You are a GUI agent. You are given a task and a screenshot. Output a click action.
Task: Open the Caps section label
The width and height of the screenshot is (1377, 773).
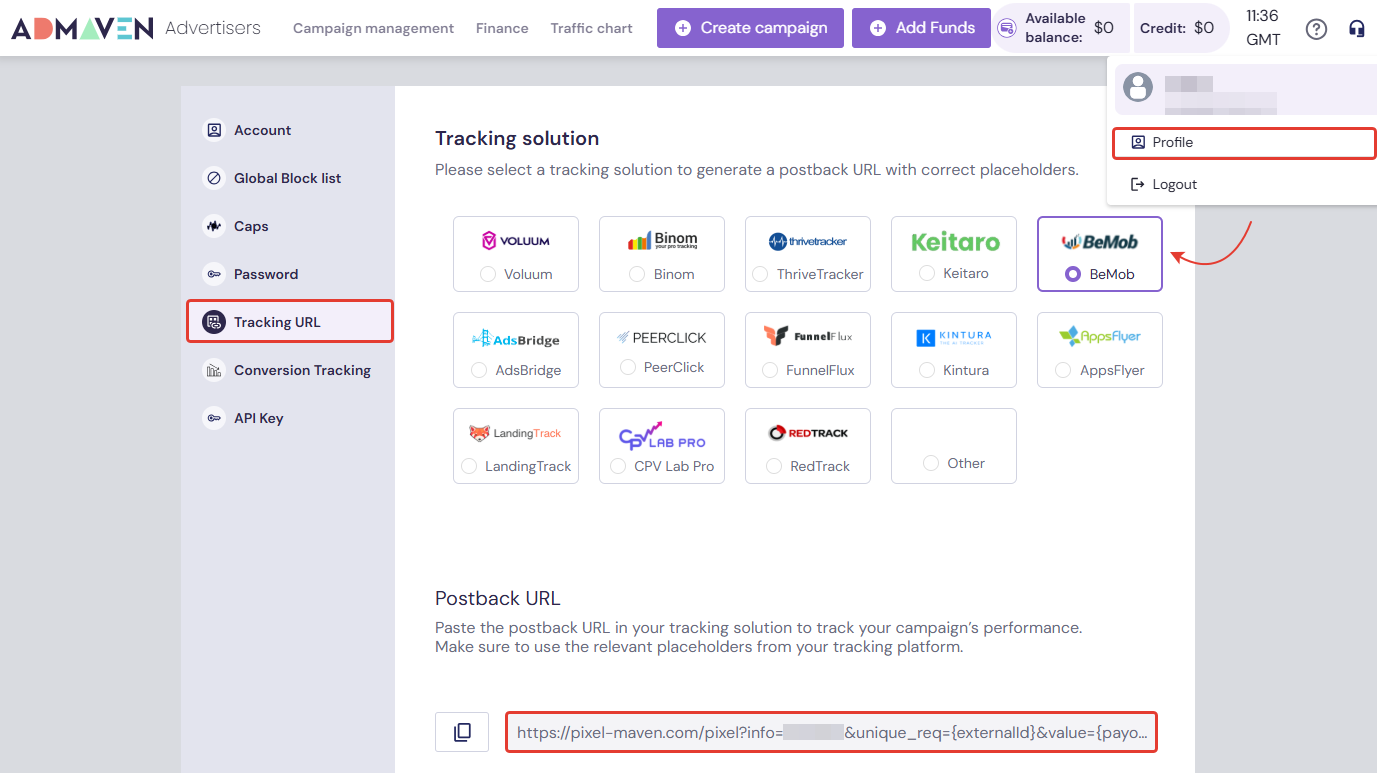[x=251, y=226]
